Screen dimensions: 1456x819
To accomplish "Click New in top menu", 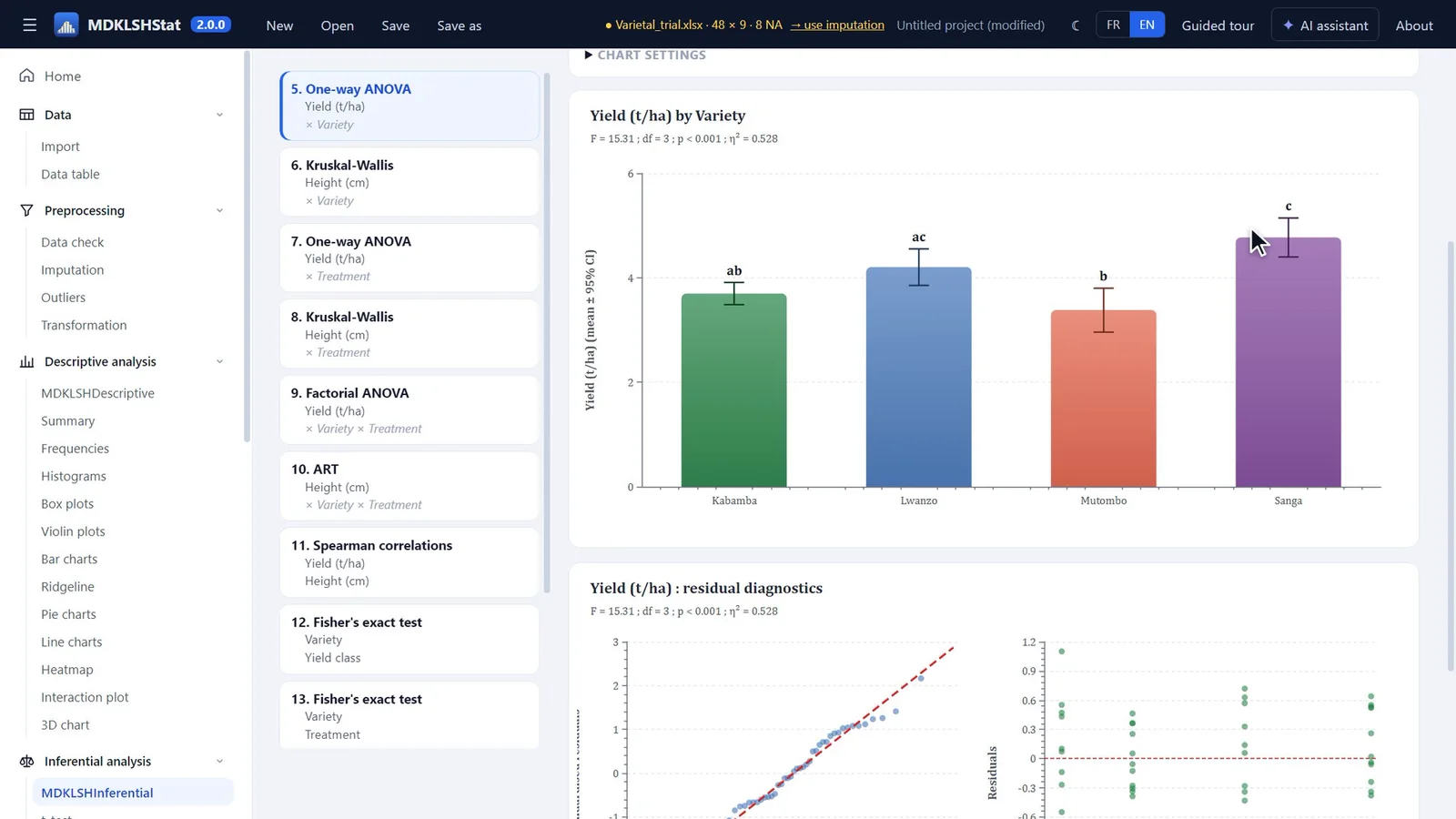I will pyautogui.click(x=279, y=25).
